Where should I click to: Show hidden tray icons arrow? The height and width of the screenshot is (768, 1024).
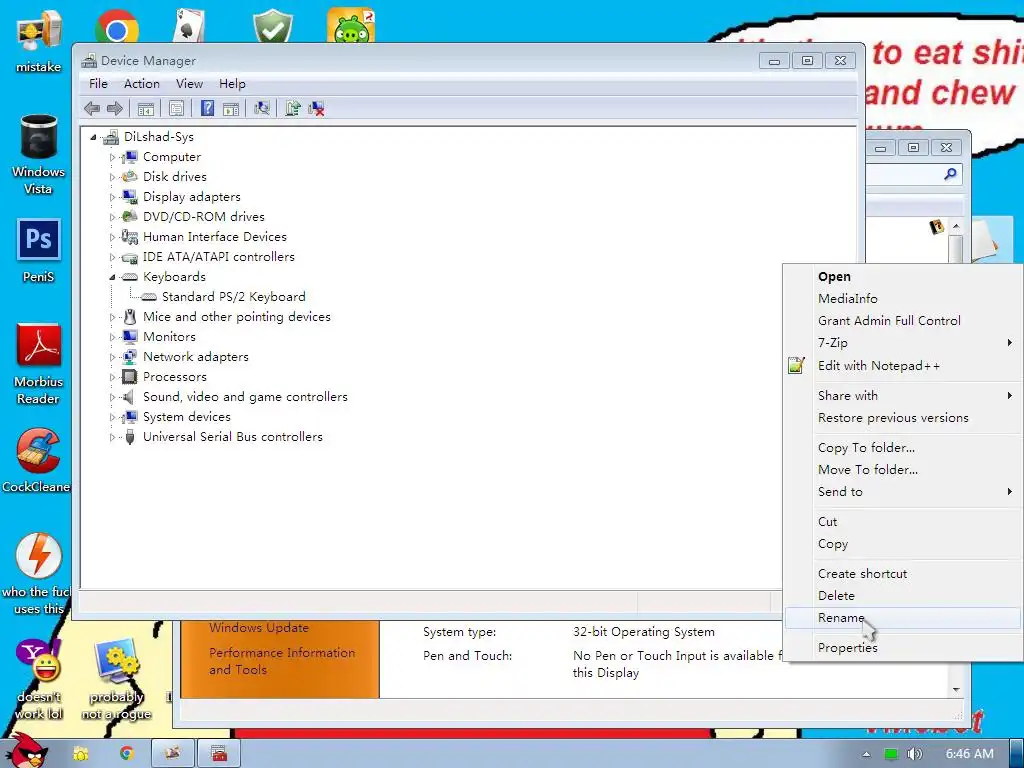click(x=866, y=754)
